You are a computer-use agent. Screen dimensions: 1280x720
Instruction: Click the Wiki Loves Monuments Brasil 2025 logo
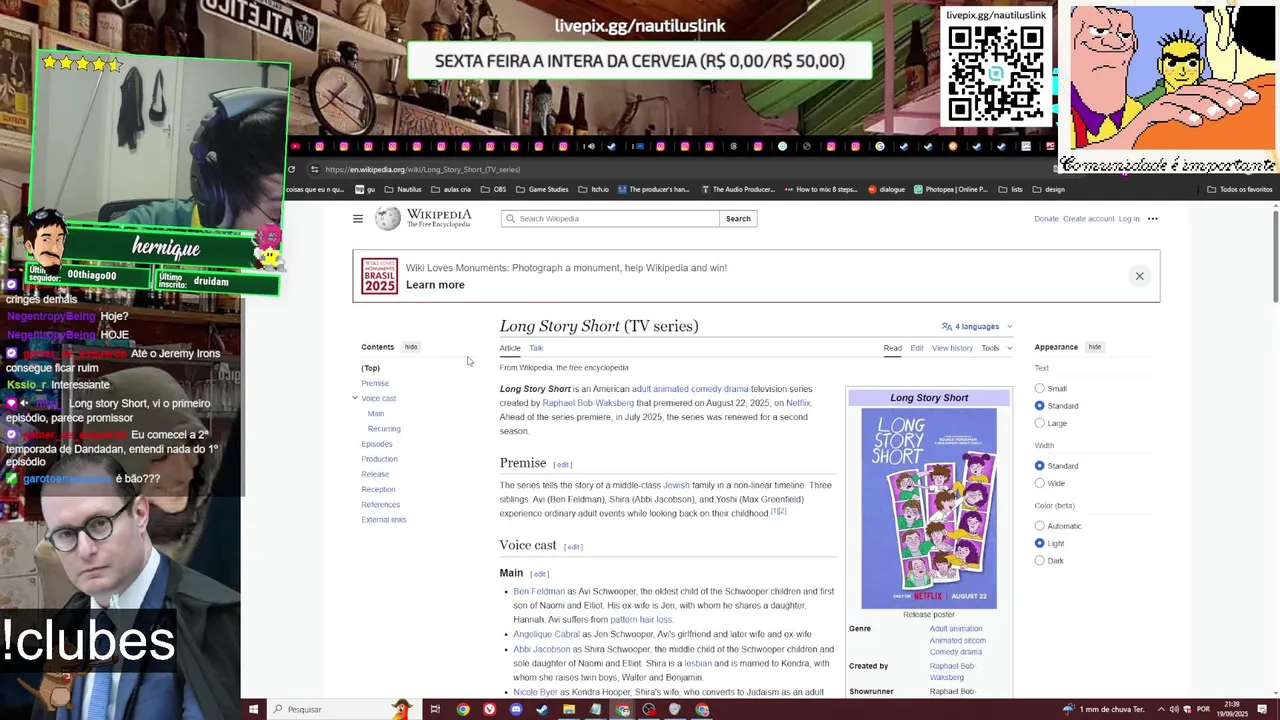click(x=379, y=276)
